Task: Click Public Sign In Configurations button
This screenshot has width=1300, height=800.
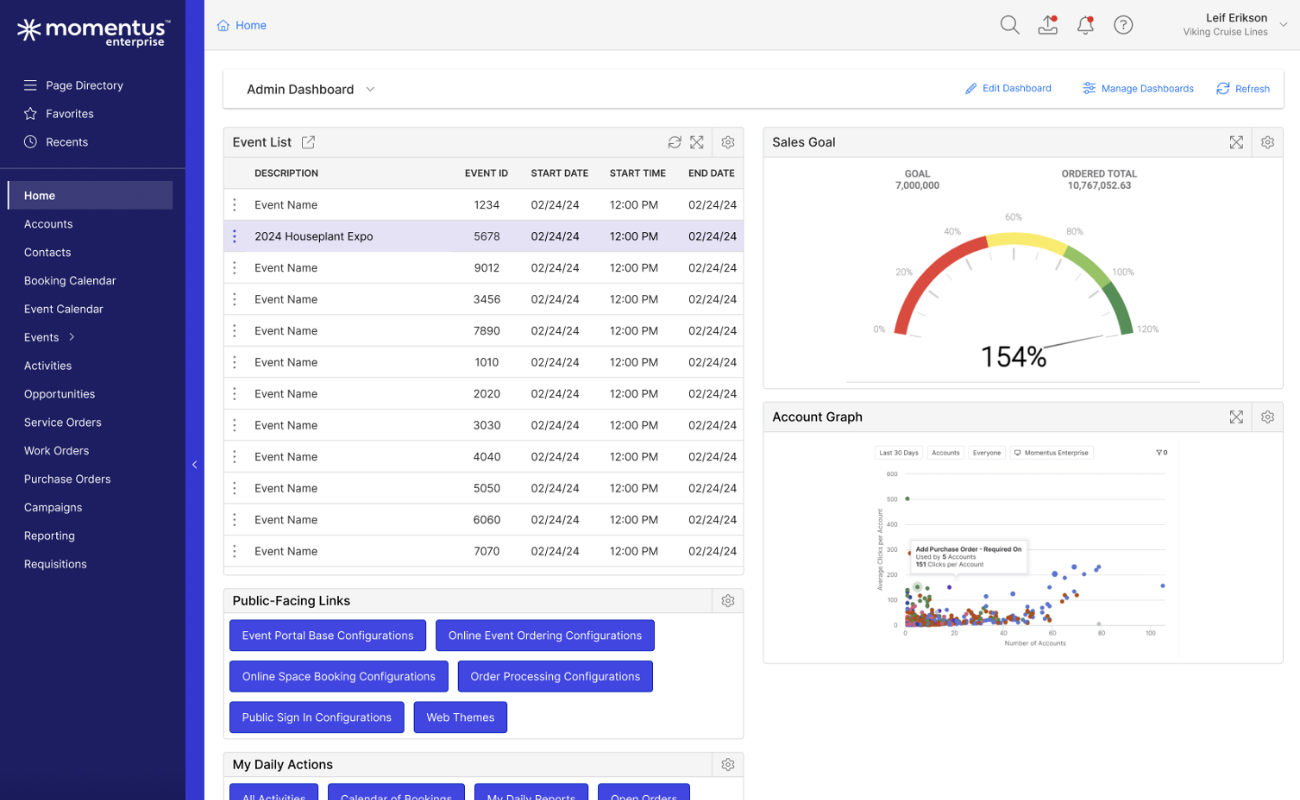Action: (x=317, y=717)
